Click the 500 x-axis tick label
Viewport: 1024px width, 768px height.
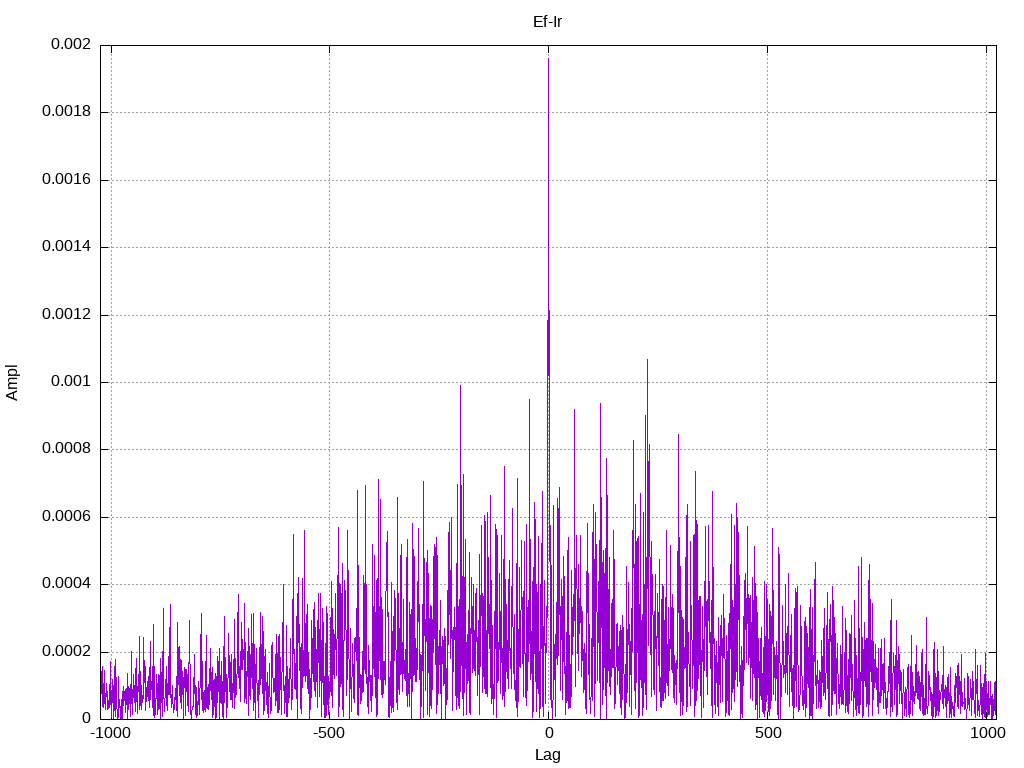click(768, 733)
